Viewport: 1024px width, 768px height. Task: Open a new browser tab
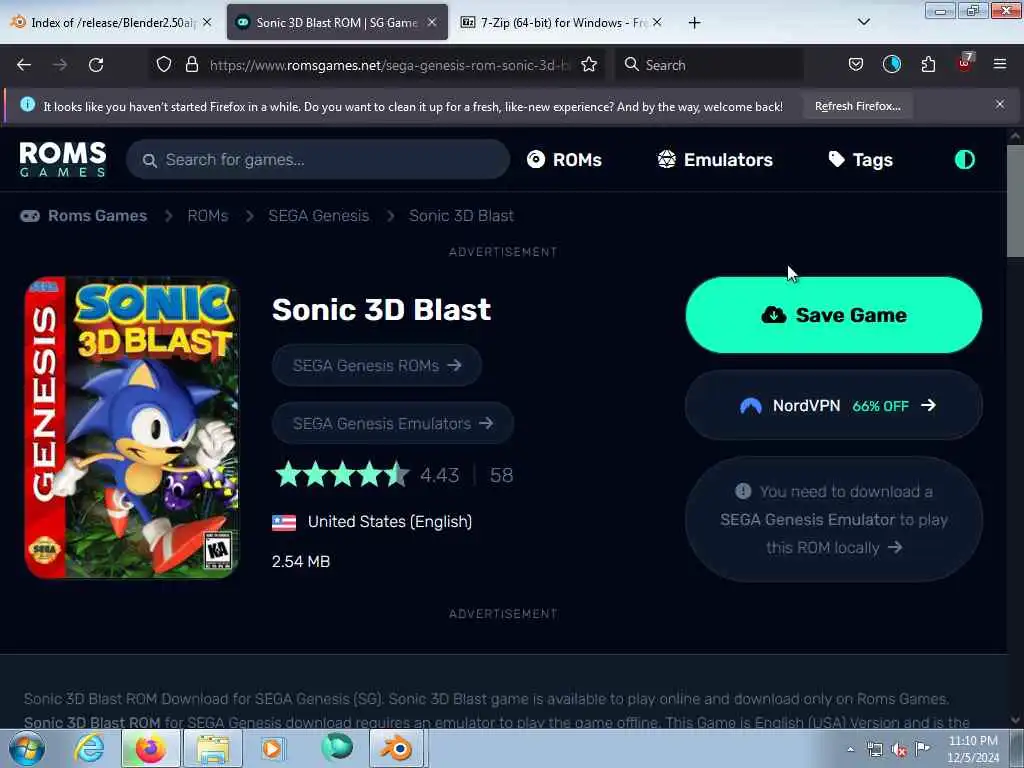(x=694, y=23)
